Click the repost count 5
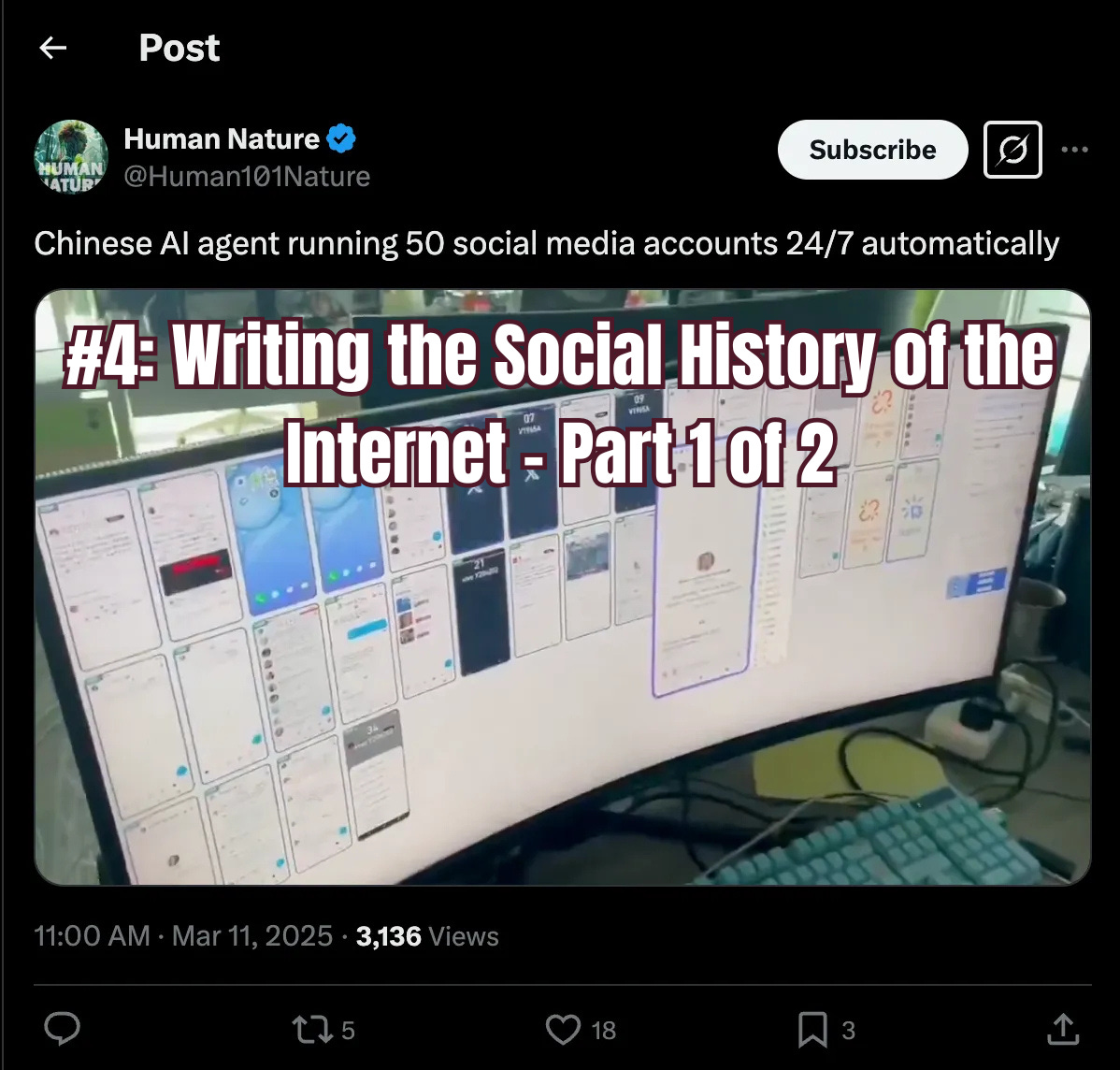This screenshot has height=1070, width=1120. [348, 1030]
